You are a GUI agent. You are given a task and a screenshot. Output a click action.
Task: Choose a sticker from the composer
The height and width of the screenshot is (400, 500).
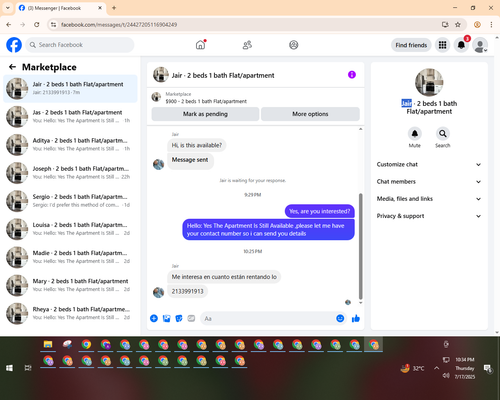tap(179, 318)
